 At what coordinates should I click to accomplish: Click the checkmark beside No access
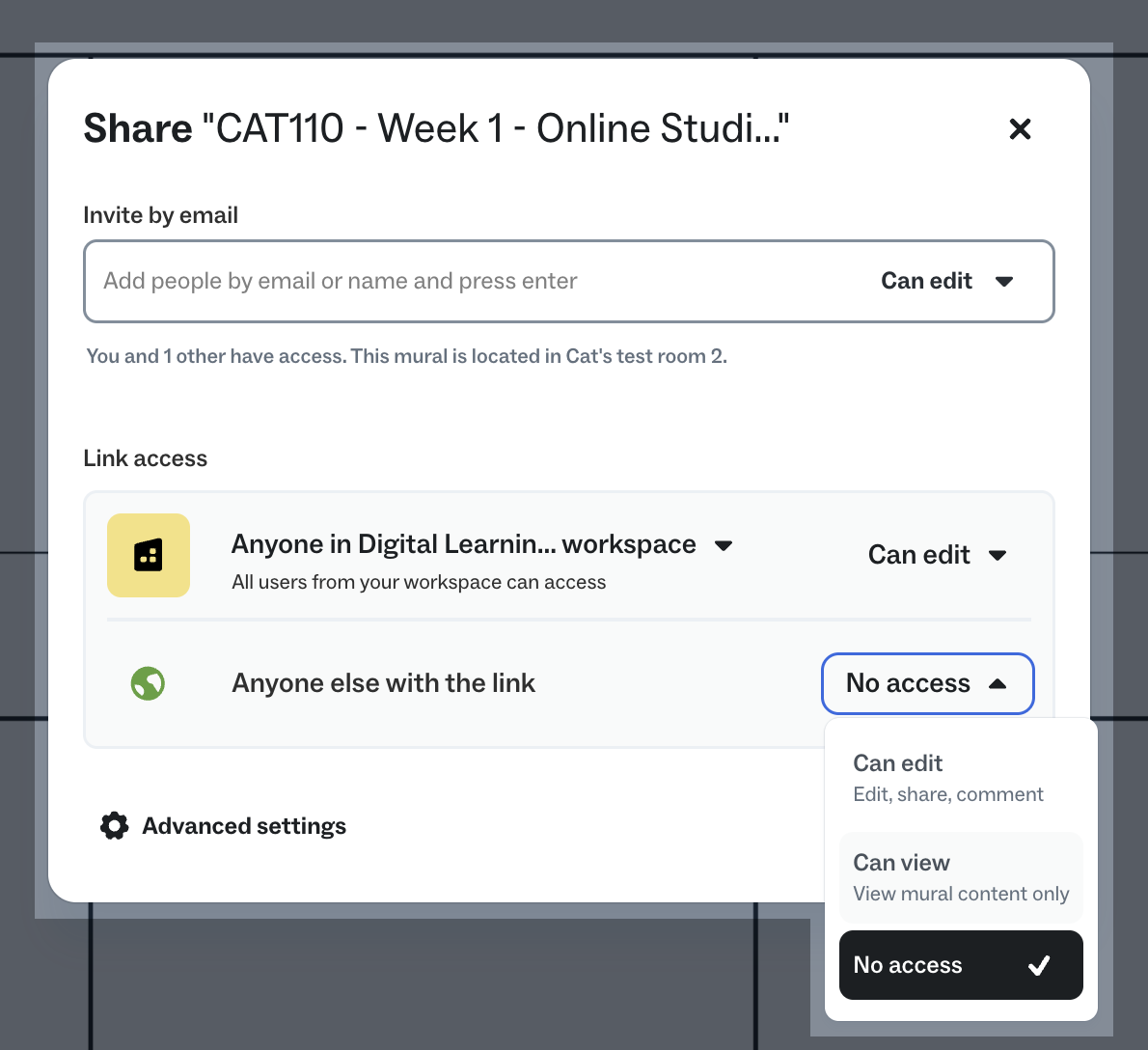1040,964
